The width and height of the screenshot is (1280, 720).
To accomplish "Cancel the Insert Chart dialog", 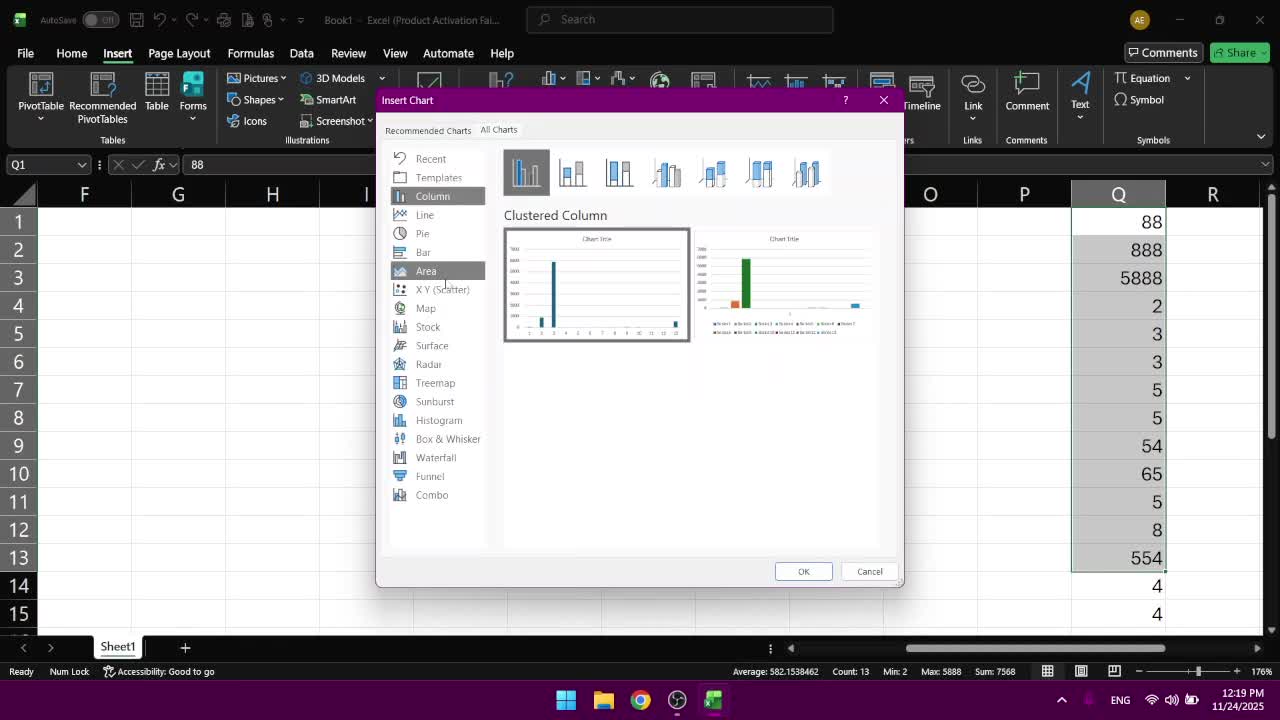I will (869, 572).
